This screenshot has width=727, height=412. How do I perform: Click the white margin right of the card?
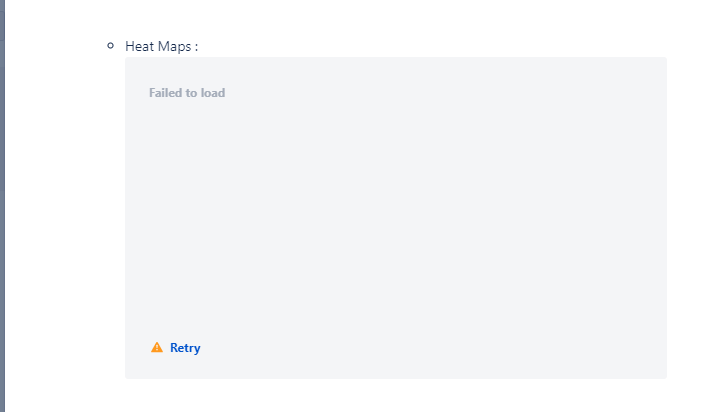tap(697, 218)
